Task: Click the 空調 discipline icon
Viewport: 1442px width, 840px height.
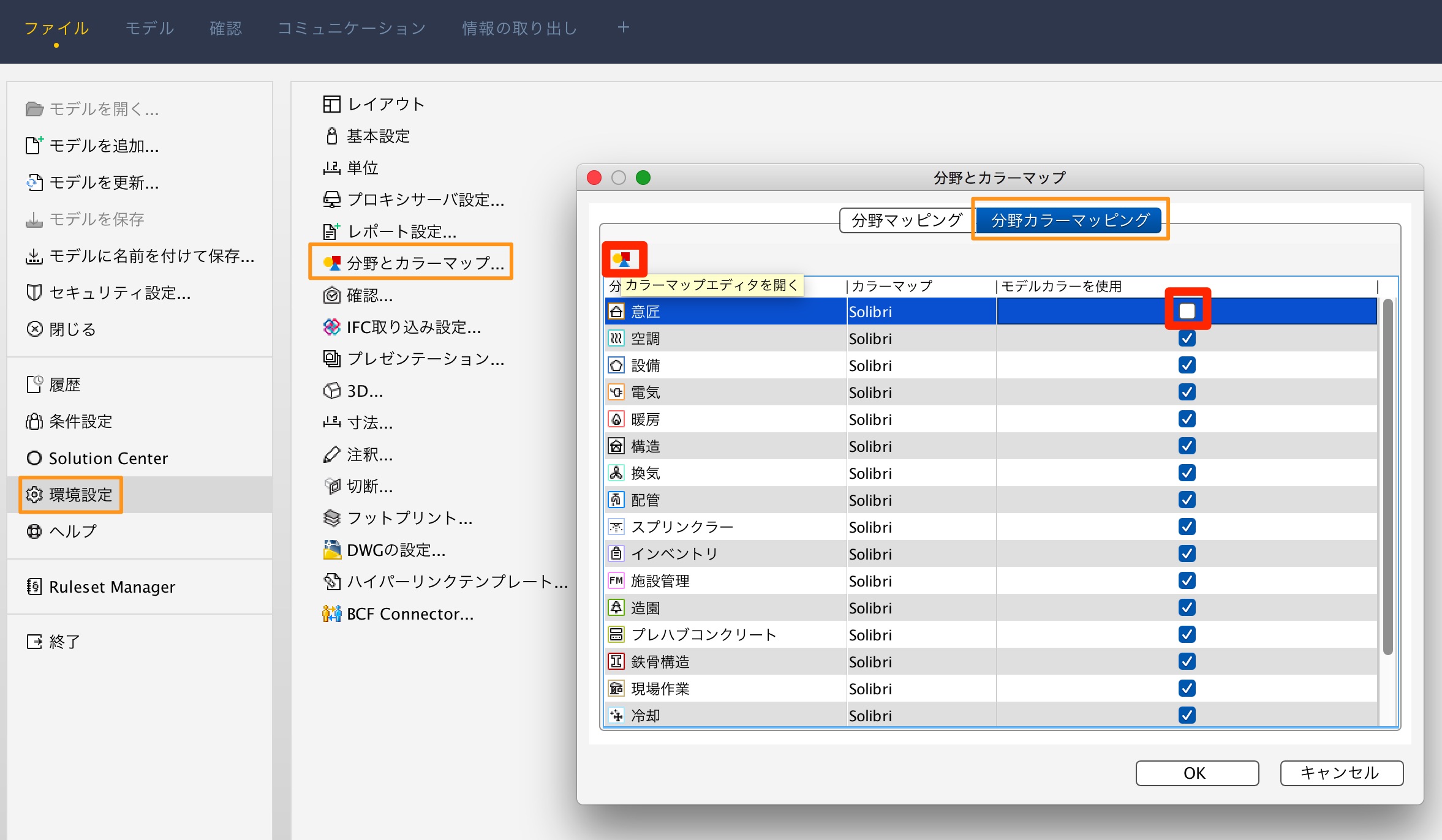Action: [616, 339]
